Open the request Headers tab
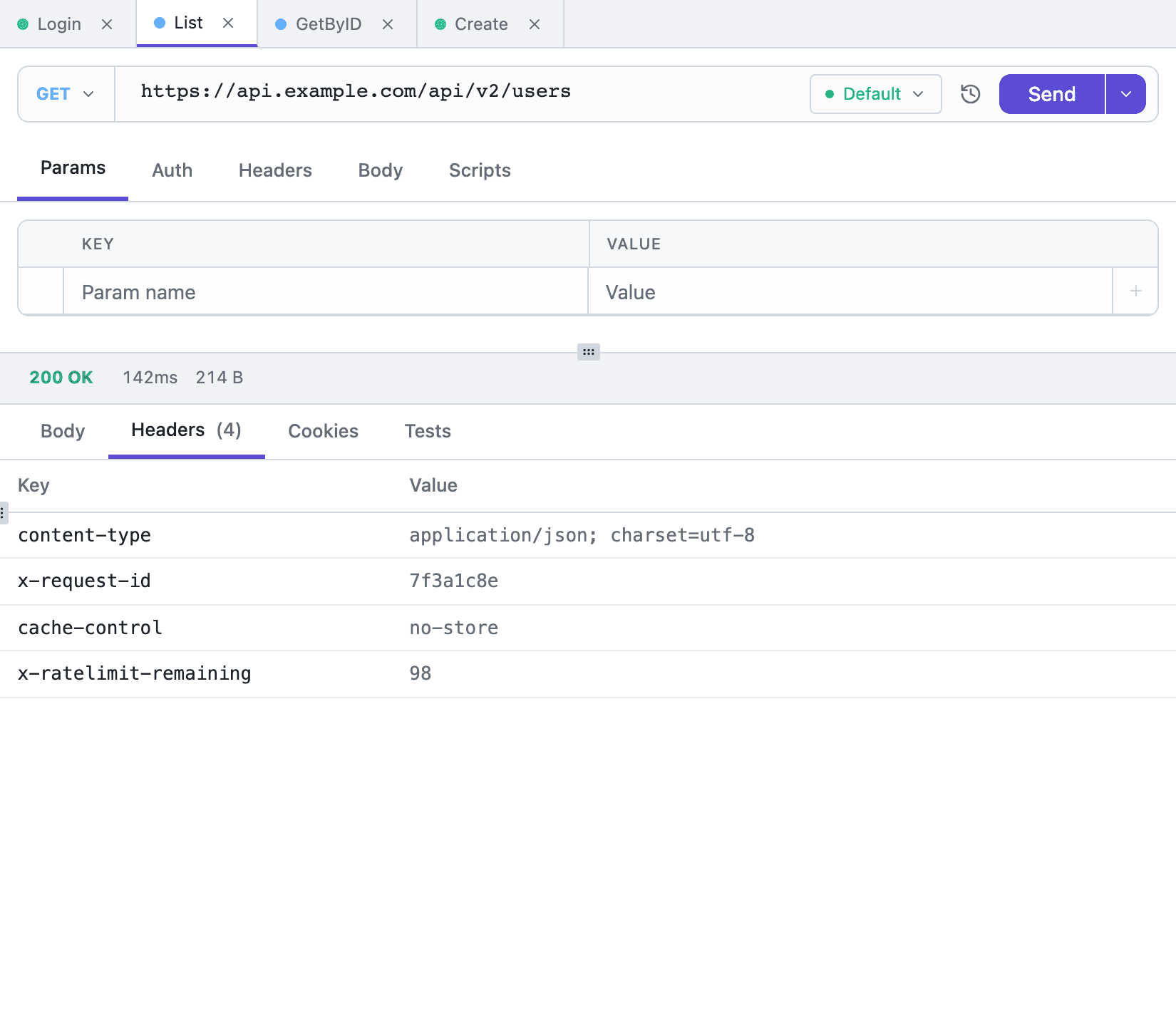The width and height of the screenshot is (1176, 1026). [275, 170]
